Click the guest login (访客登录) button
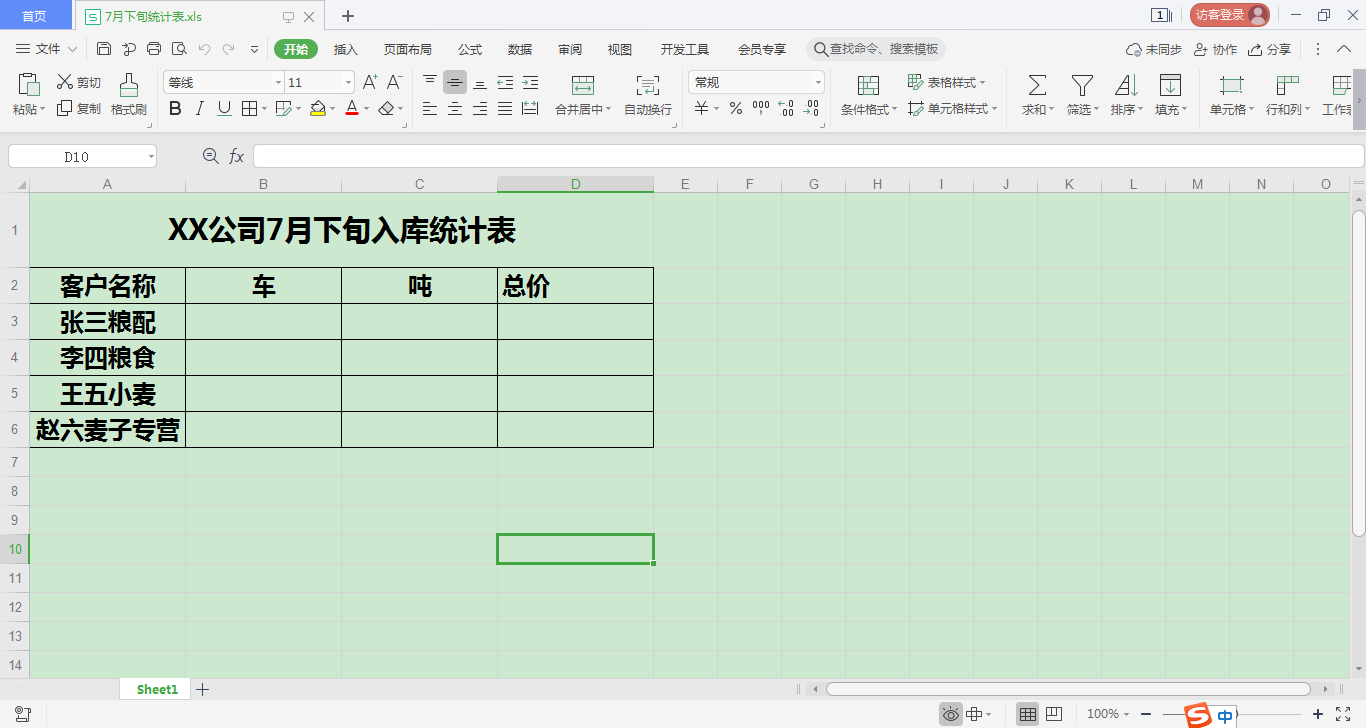1366x728 pixels. click(1229, 15)
